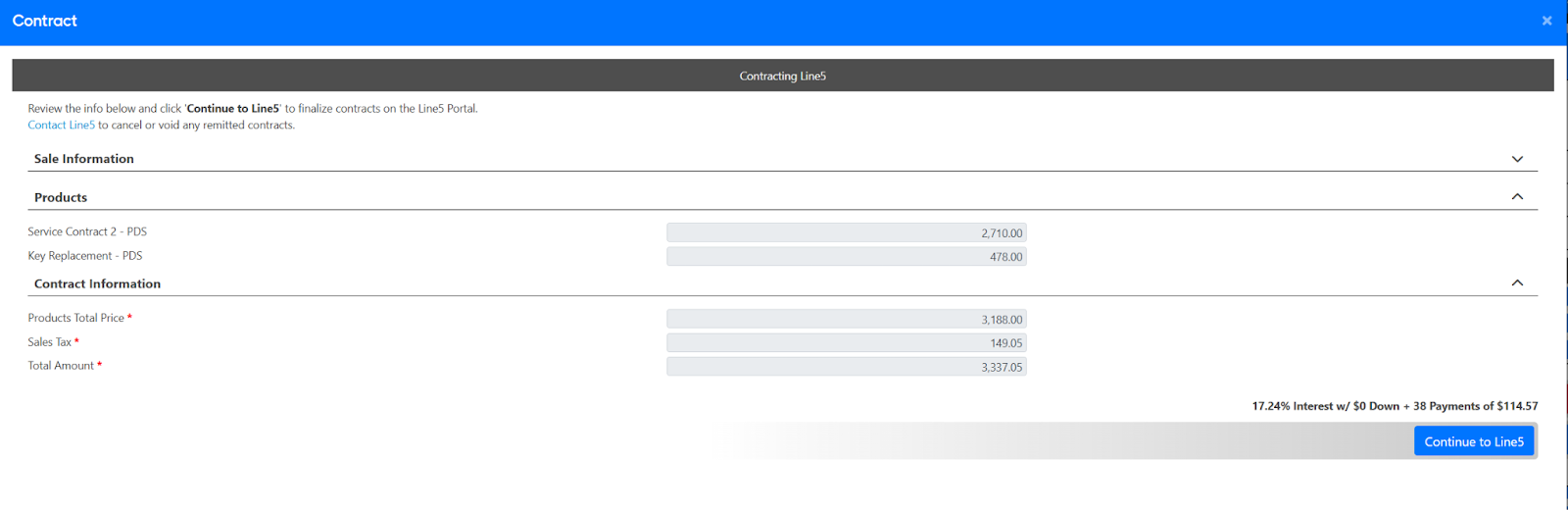Screen dimensions: 1568x510
Task: Click the 17.24% interest payment terms text
Action: point(1394,406)
